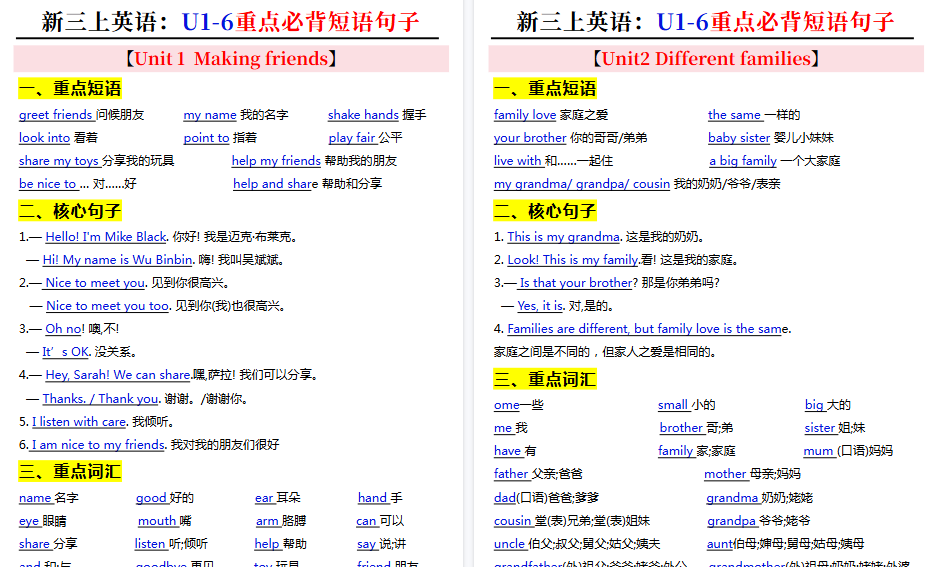Click the Unit 1 Making friends heading
The width and height of the screenshot is (929, 567).
click(231, 59)
